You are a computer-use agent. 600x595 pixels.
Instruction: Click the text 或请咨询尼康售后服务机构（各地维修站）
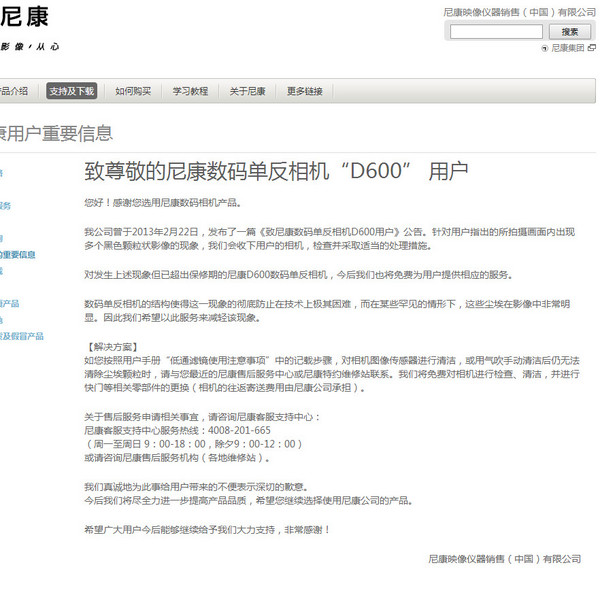[x=177, y=458]
